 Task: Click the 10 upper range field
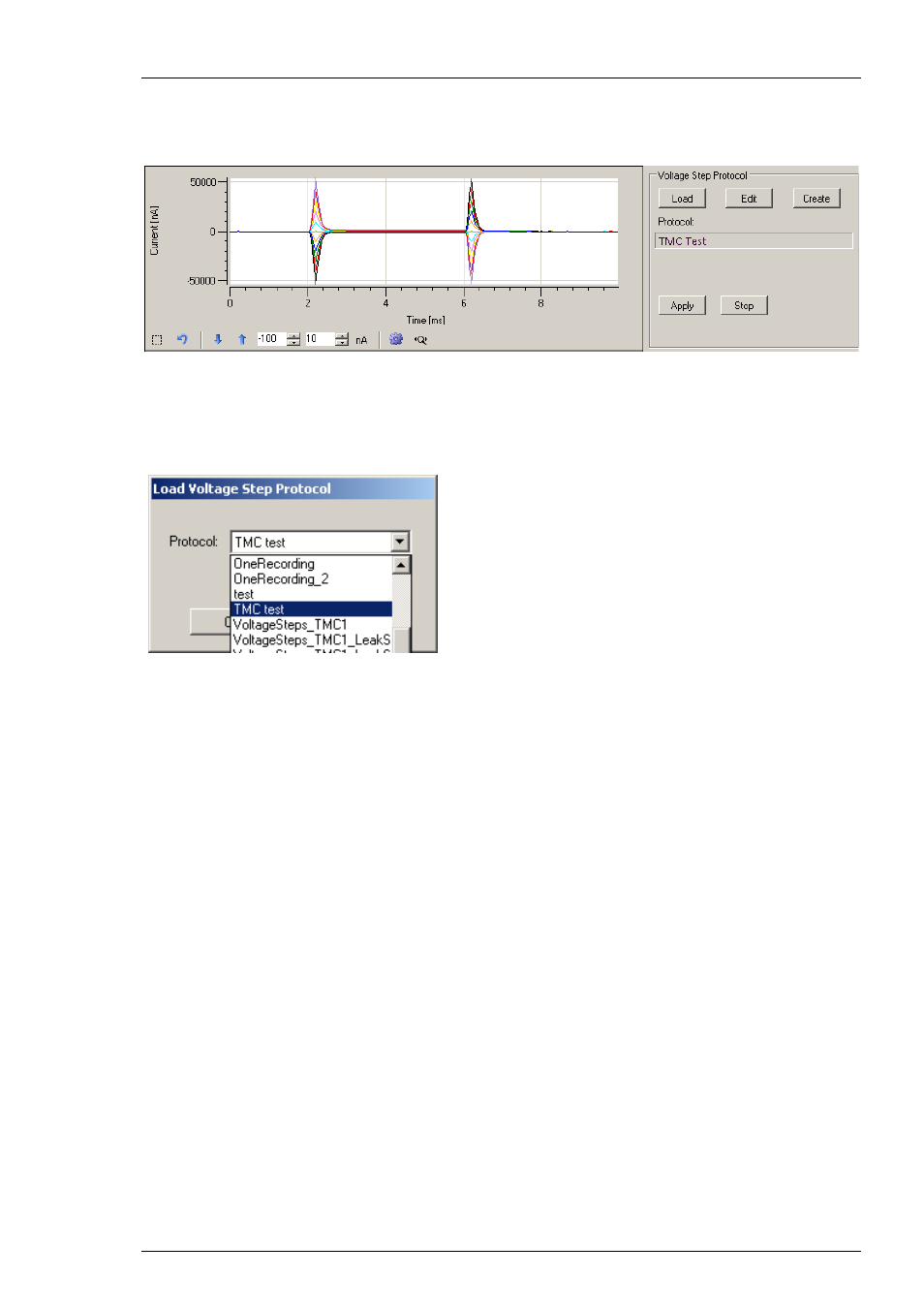point(320,339)
